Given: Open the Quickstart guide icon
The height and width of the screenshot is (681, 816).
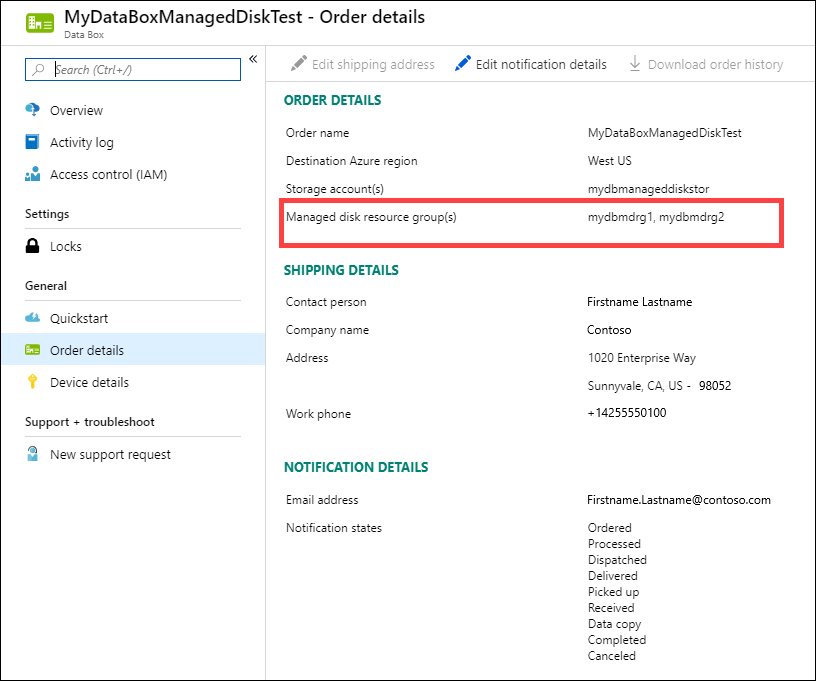Looking at the screenshot, I should tap(32, 318).
